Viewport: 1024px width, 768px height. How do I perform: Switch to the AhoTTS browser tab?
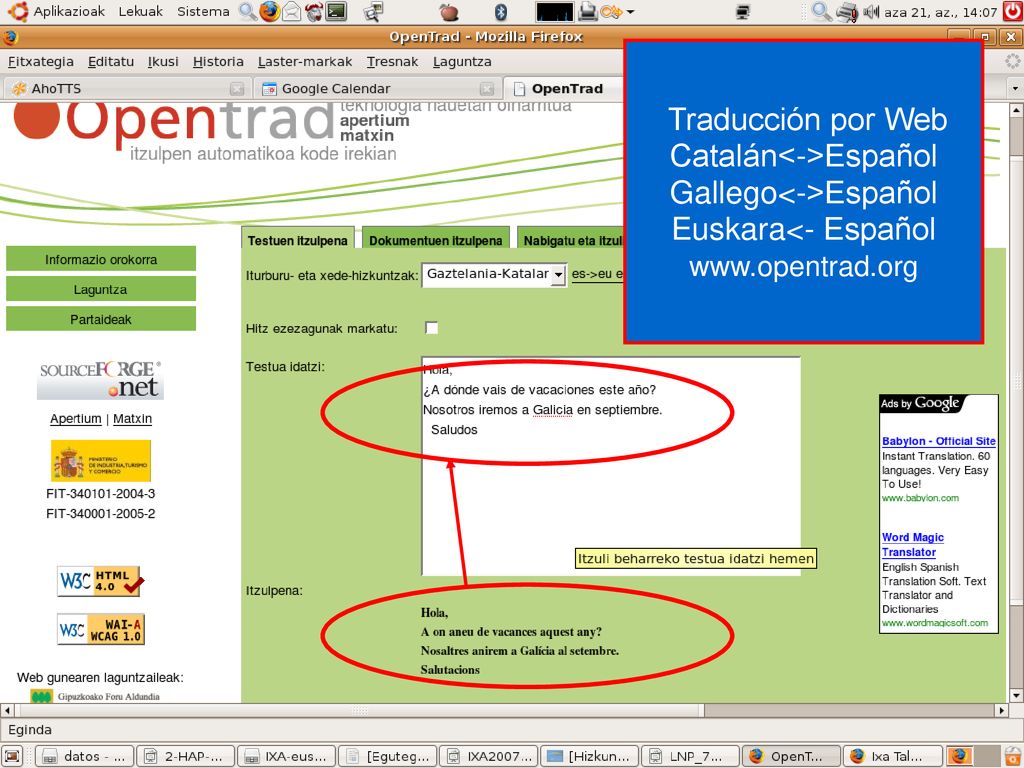click(127, 88)
